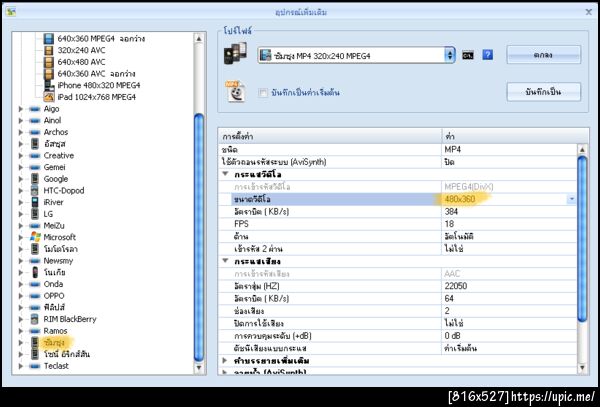Click the MP4 file save icon

(235, 91)
